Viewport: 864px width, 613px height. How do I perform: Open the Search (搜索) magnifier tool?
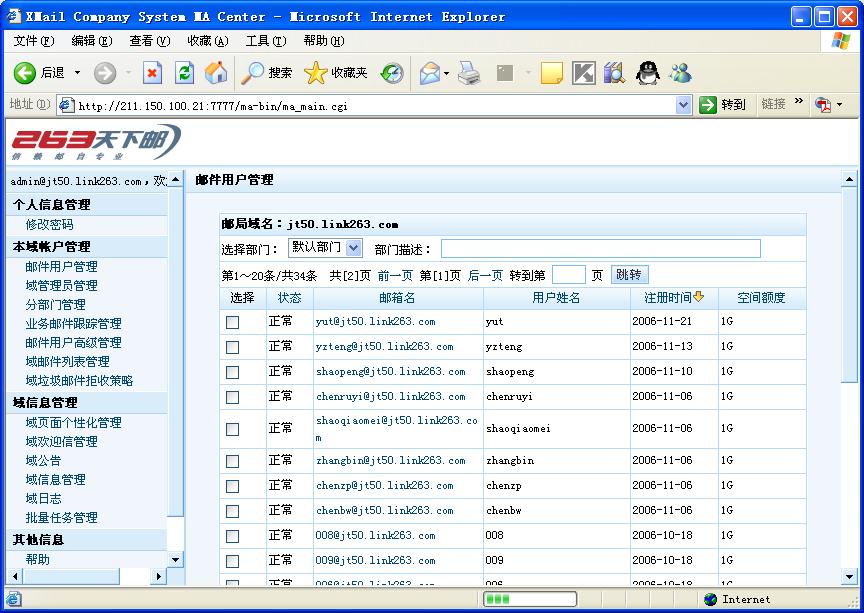coord(253,73)
